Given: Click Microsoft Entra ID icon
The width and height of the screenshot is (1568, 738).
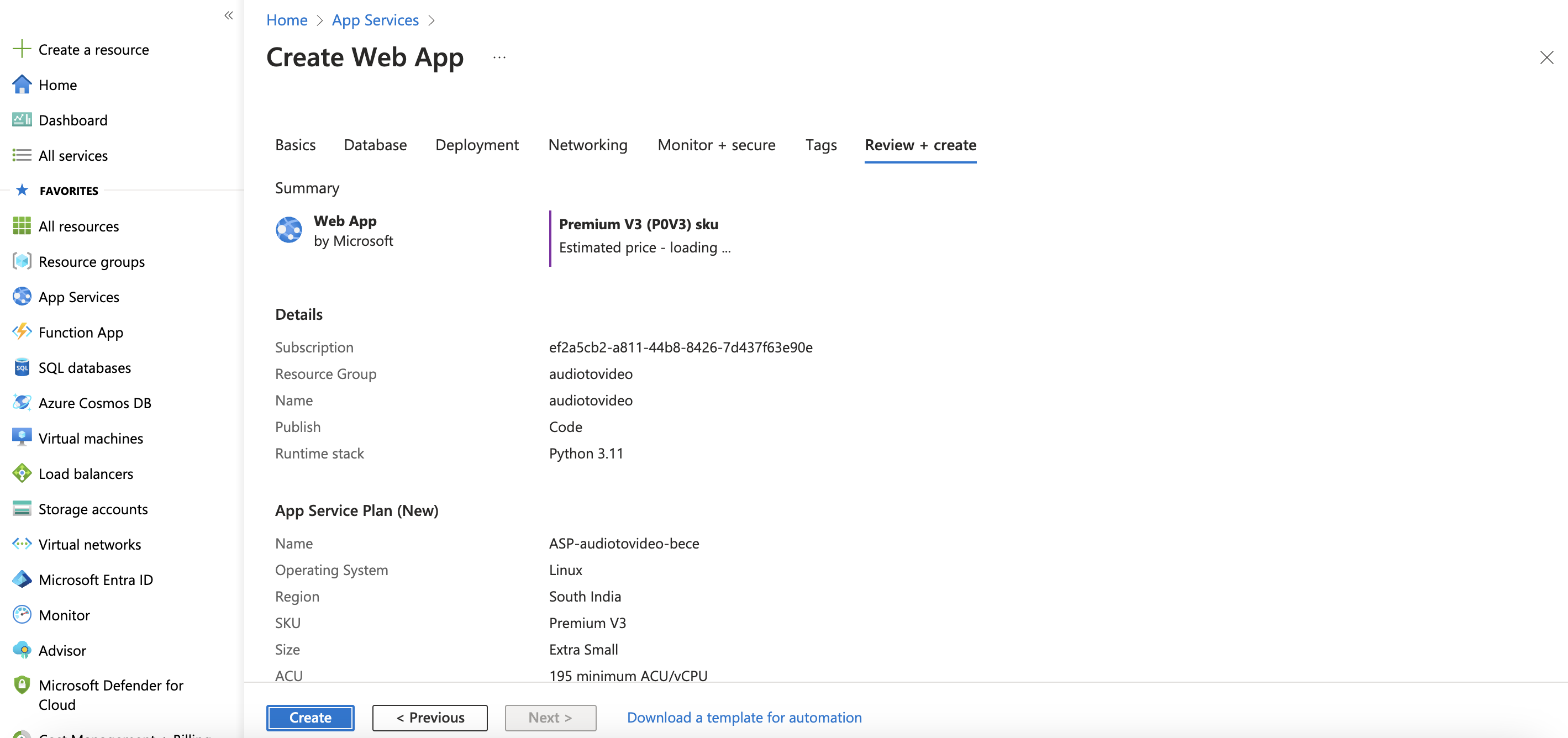Looking at the screenshot, I should (x=22, y=578).
